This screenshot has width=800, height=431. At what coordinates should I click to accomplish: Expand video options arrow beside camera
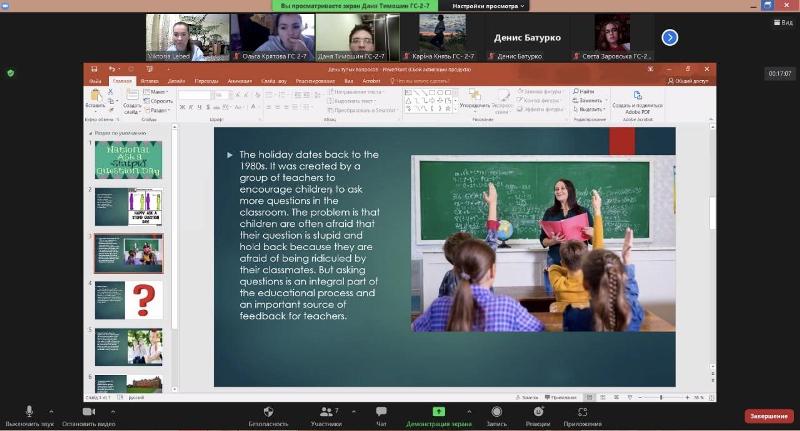pyautogui.click(x=113, y=411)
